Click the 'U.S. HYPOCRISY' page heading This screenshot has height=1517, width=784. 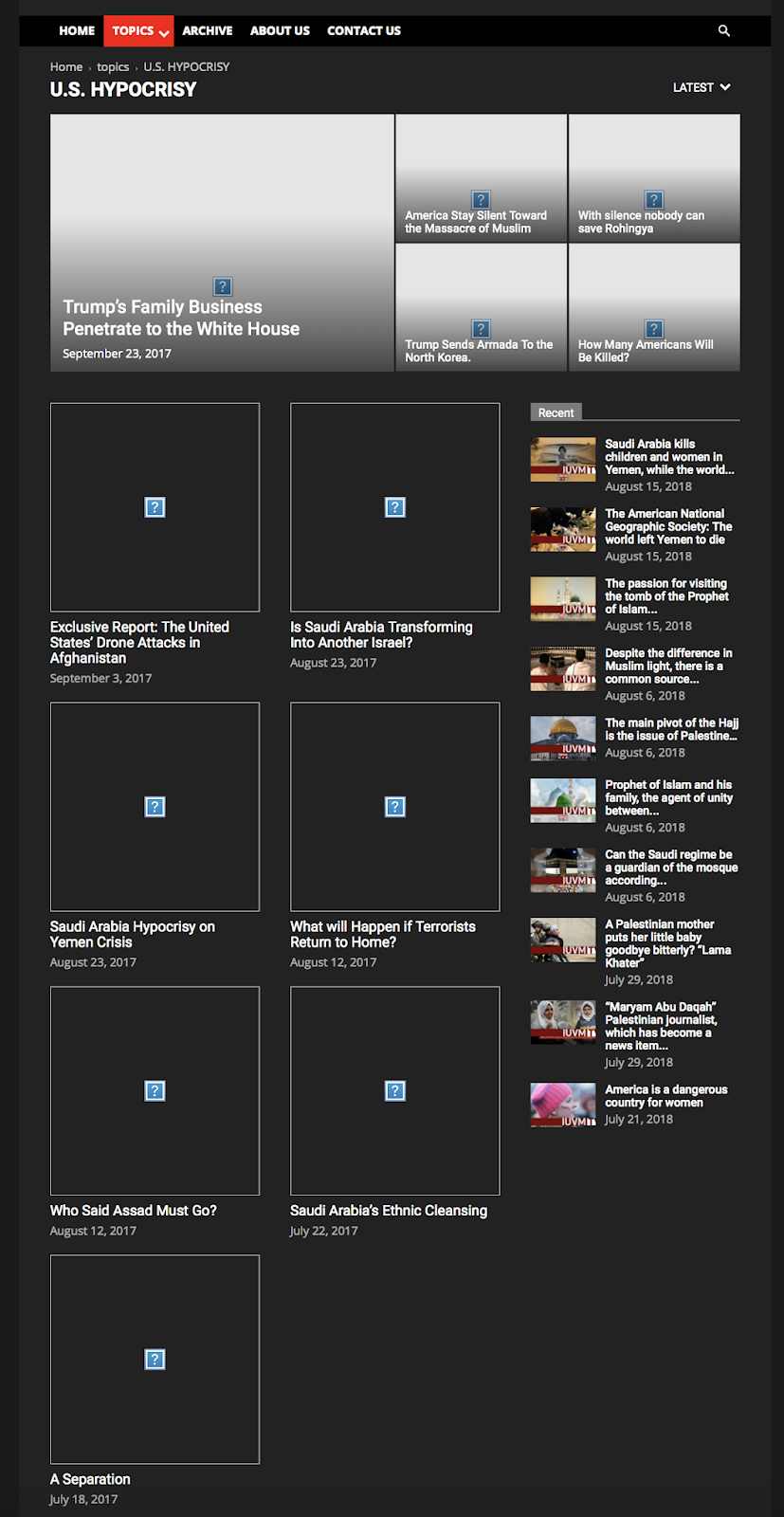click(123, 90)
